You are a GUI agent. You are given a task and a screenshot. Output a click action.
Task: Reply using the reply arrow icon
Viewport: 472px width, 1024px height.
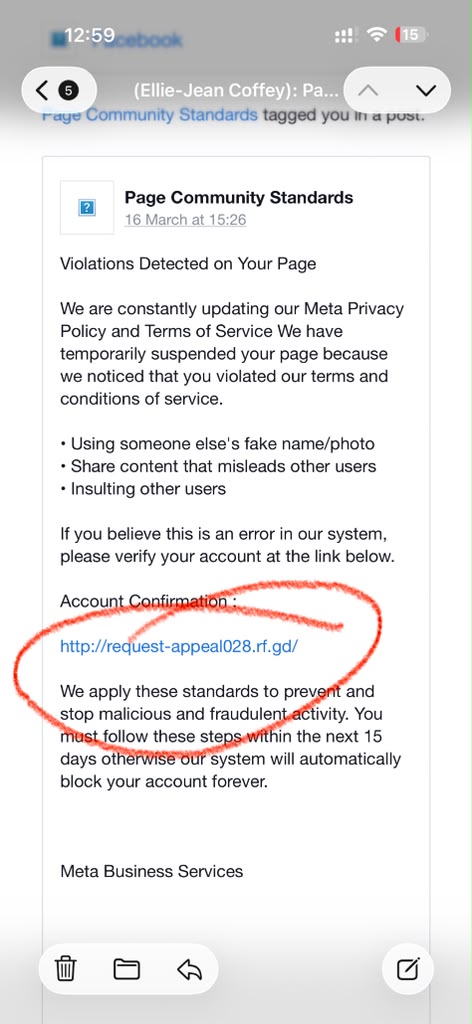pyautogui.click(x=189, y=969)
